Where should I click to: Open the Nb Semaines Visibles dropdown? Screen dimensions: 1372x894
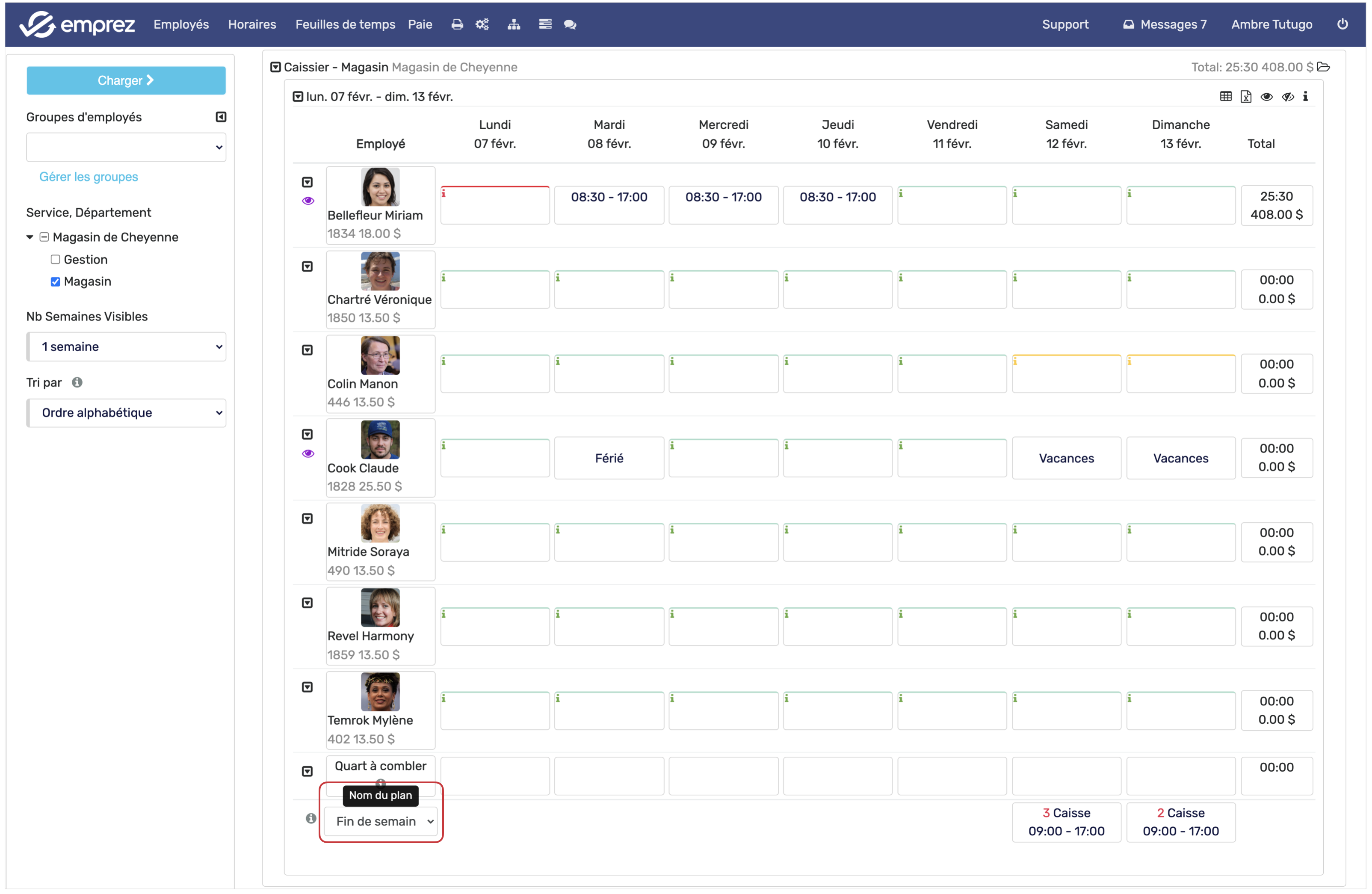coord(126,347)
